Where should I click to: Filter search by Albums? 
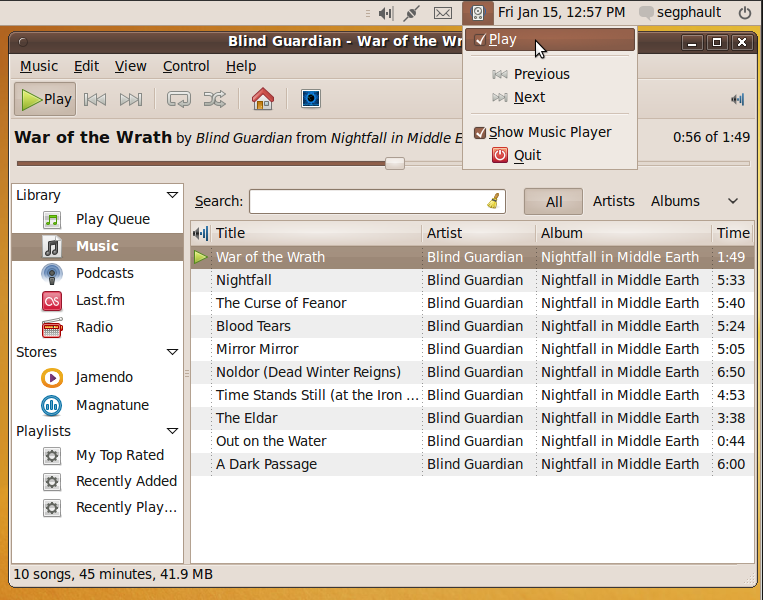pos(675,201)
